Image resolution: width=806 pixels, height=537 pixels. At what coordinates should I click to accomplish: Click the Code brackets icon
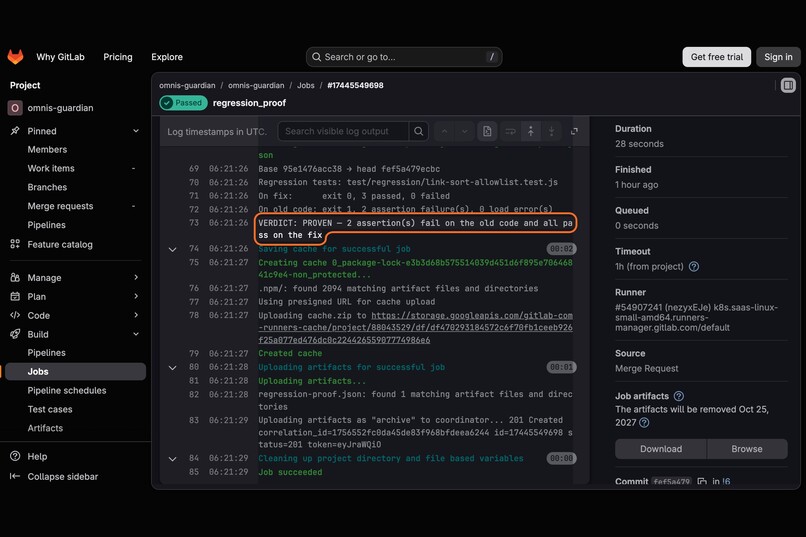coord(15,315)
